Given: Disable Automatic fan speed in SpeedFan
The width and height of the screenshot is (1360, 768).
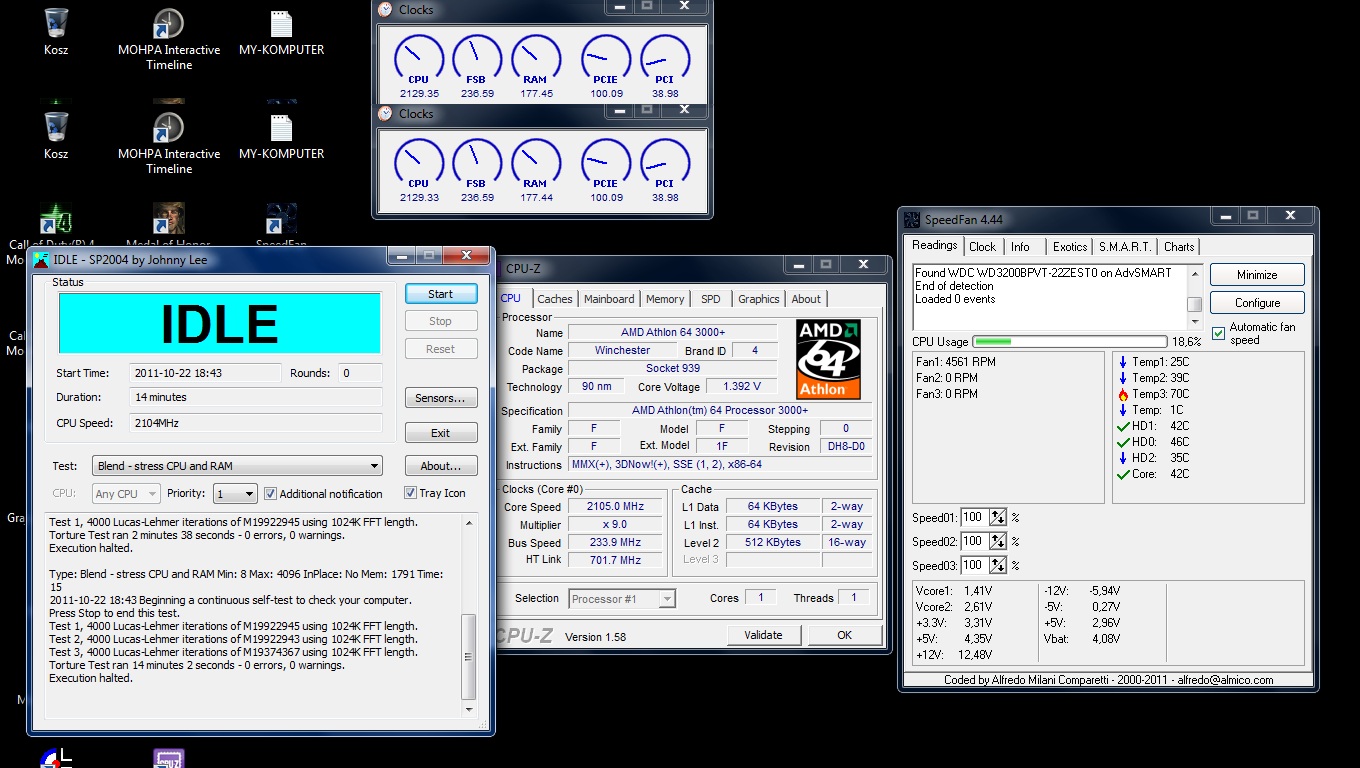Looking at the screenshot, I should 1218,333.
